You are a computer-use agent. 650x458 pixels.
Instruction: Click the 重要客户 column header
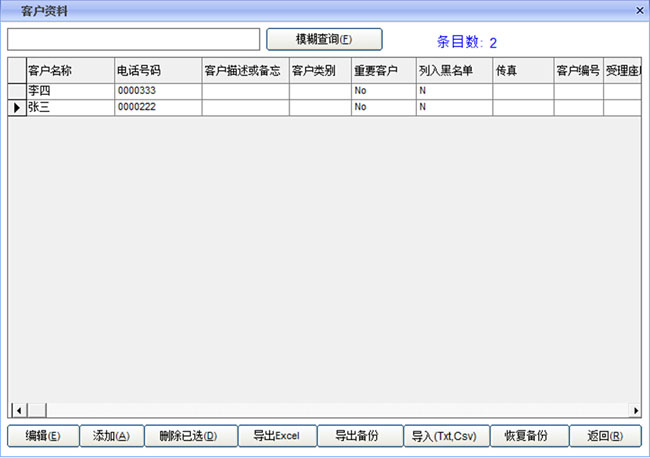coord(383,70)
